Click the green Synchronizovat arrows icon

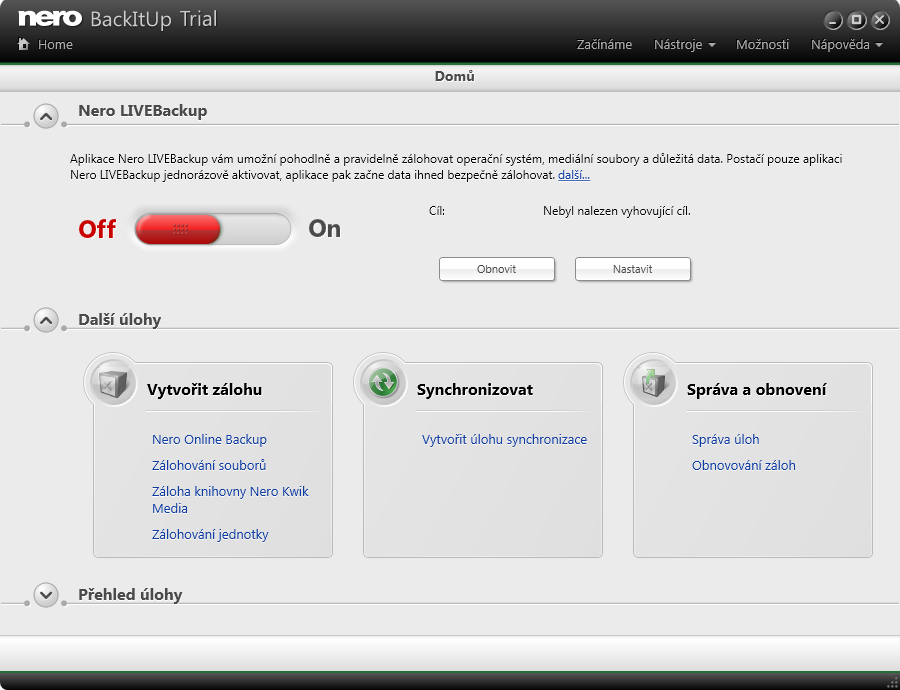383,381
